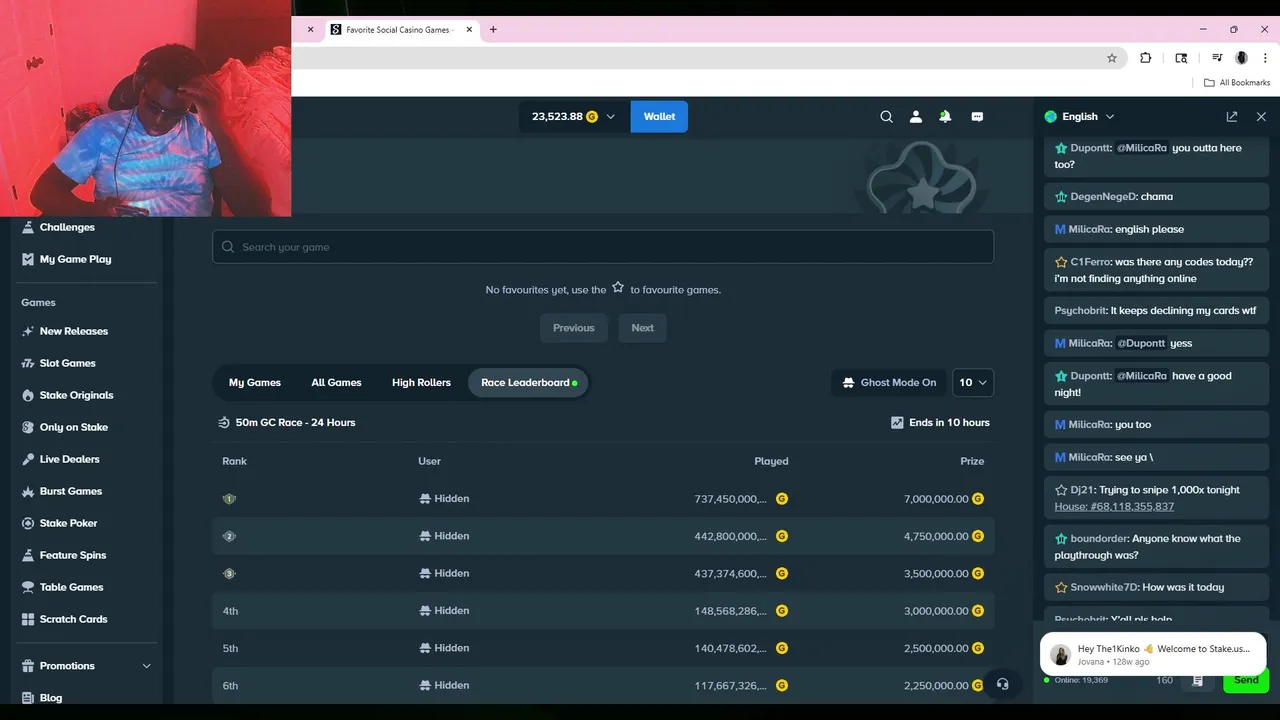Open the rows count dropdown showing 10

(973, 383)
